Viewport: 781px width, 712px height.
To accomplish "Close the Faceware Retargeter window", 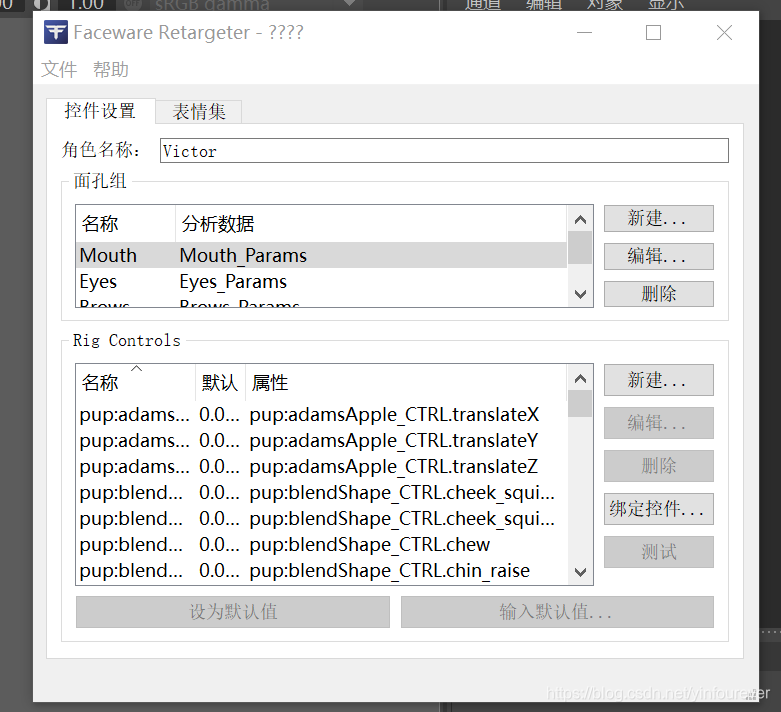I will tap(724, 32).
